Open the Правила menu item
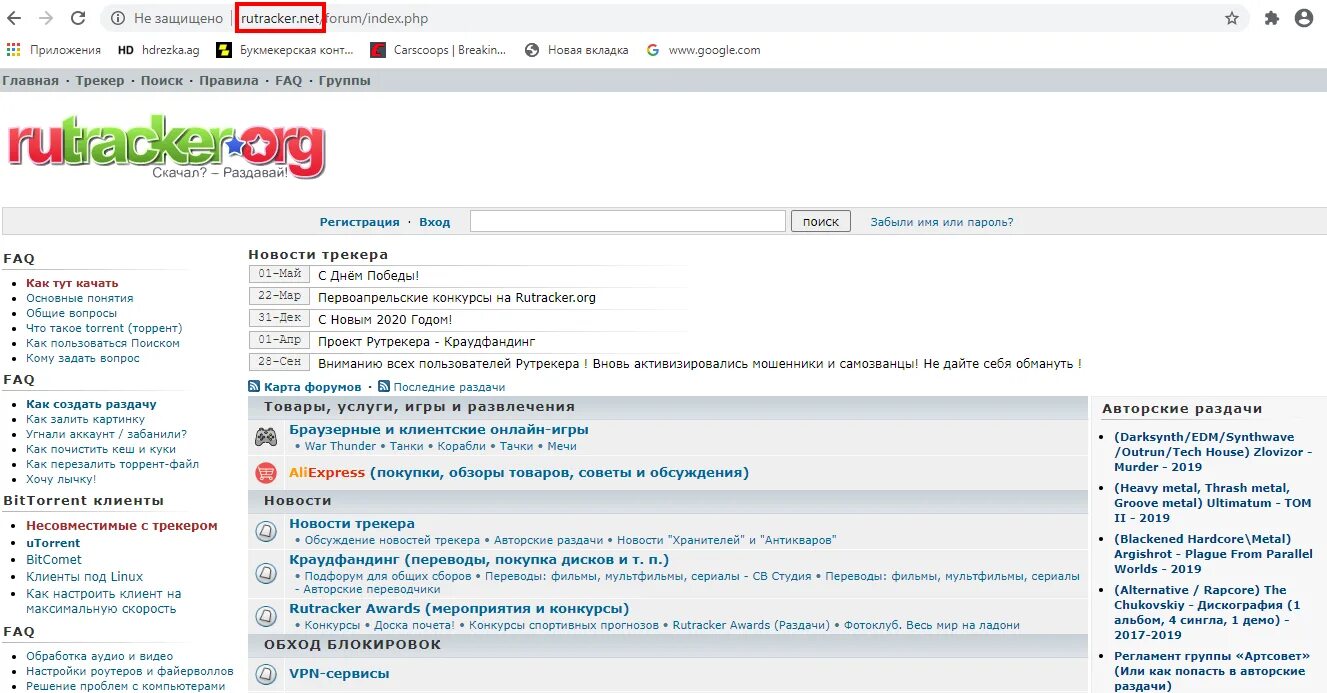This screenshot has height=693, width=1327. tap(229, 81)
